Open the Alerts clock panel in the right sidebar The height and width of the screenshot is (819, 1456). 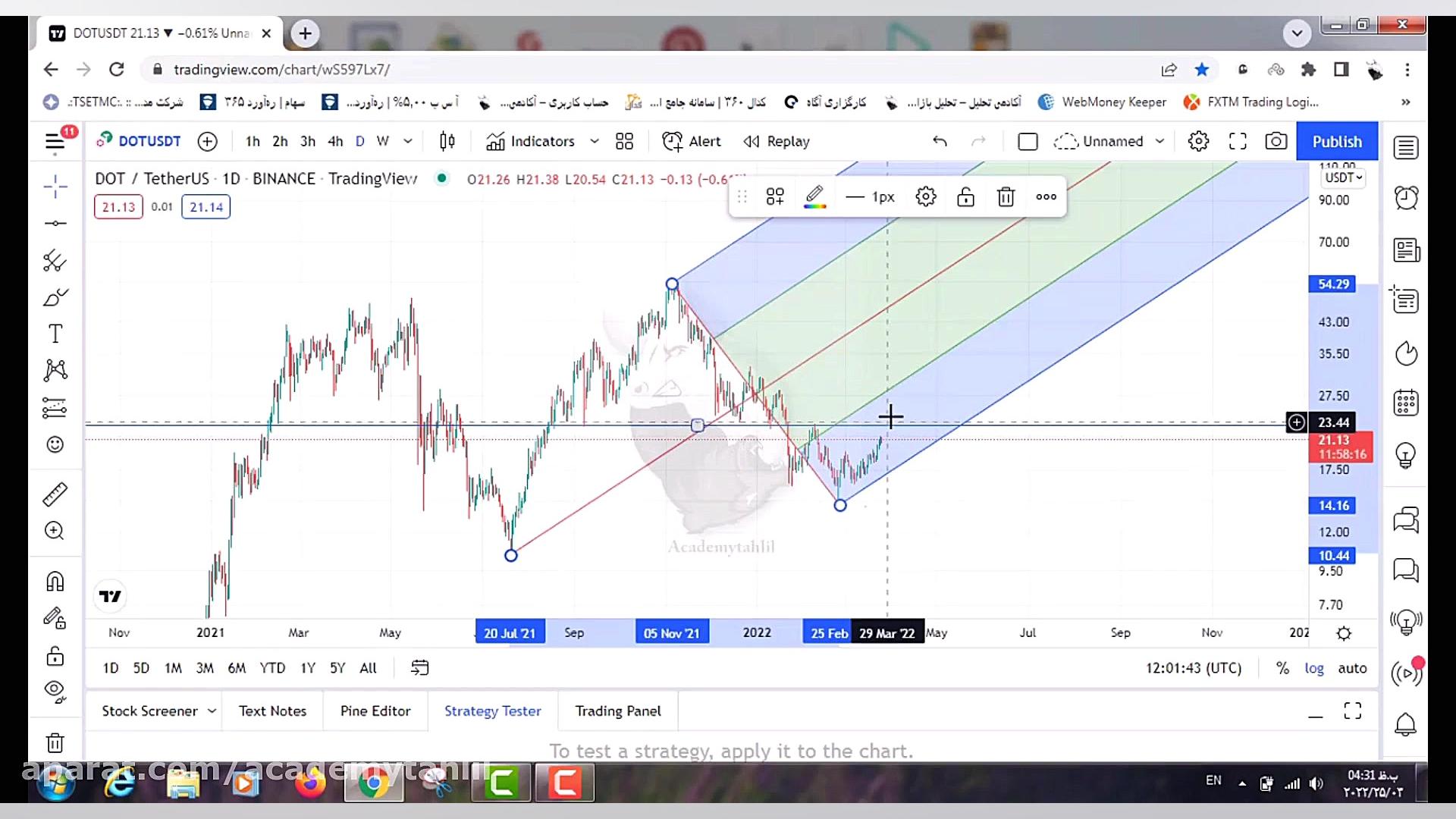pos(1406,199)
